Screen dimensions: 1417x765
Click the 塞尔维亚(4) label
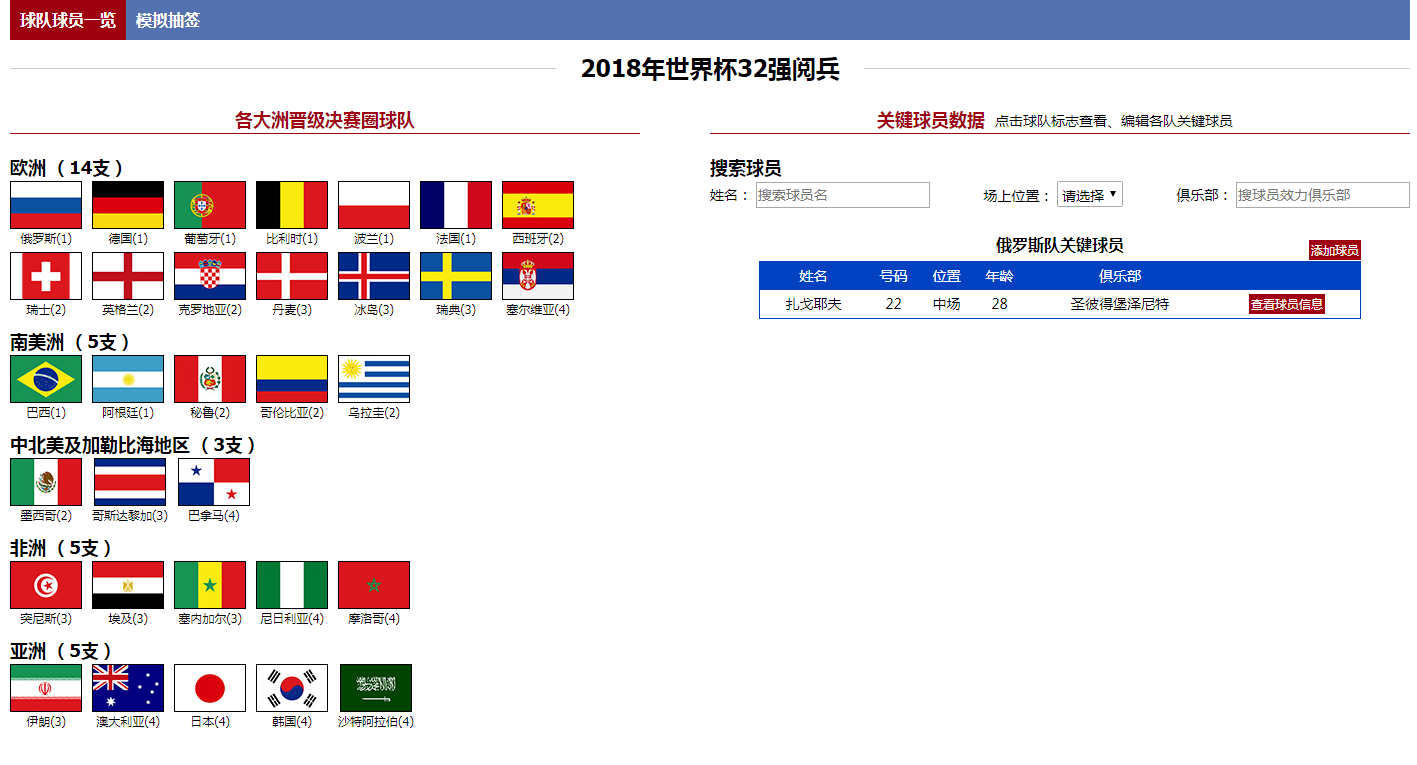point(538,310)
